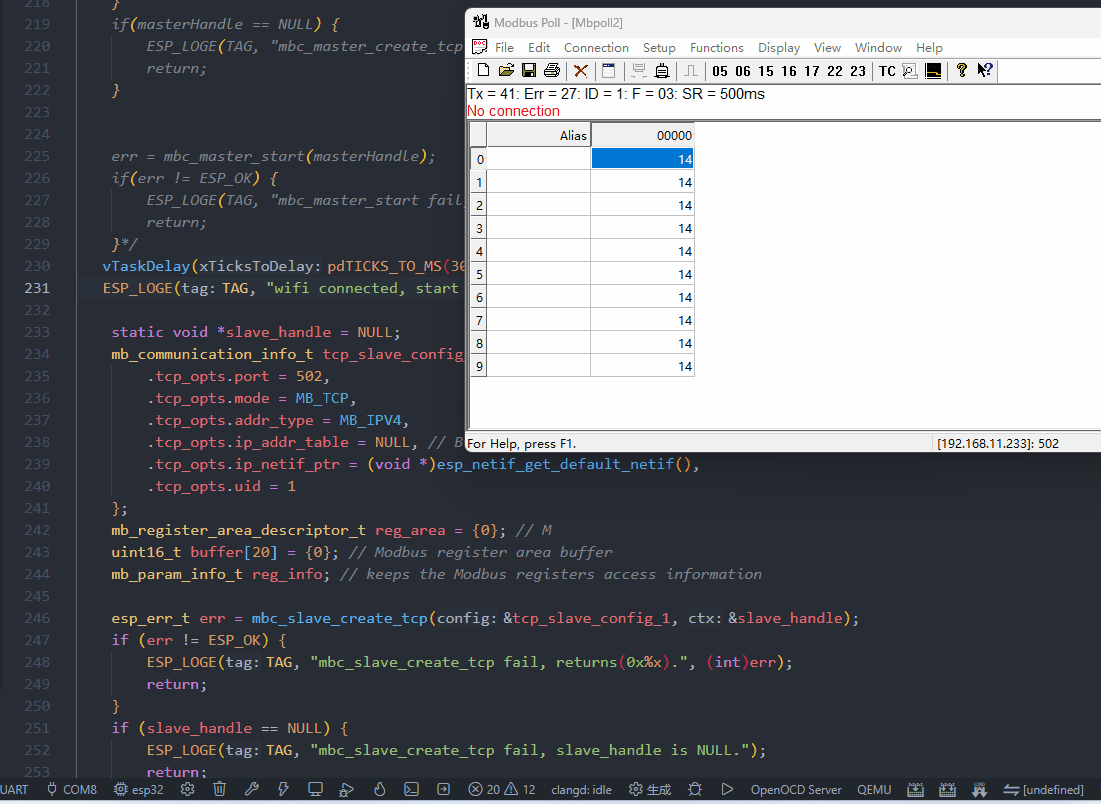1101x804 pixels.
Task: Click the Mbpoll2 document icon beside File
Action: pos(480,47)
